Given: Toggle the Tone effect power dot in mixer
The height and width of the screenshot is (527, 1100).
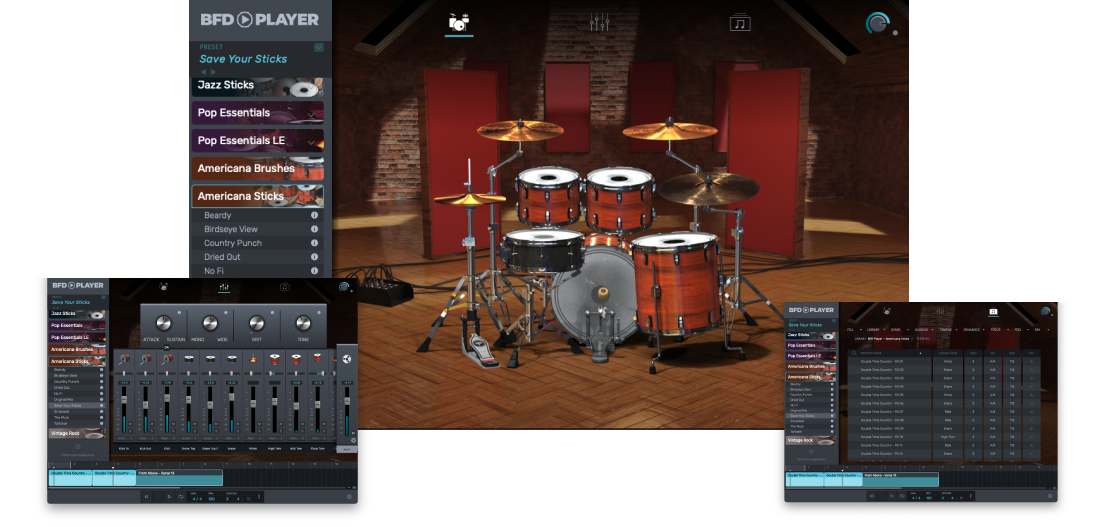Looking at the screenshot, I should [x=319, y=312].
